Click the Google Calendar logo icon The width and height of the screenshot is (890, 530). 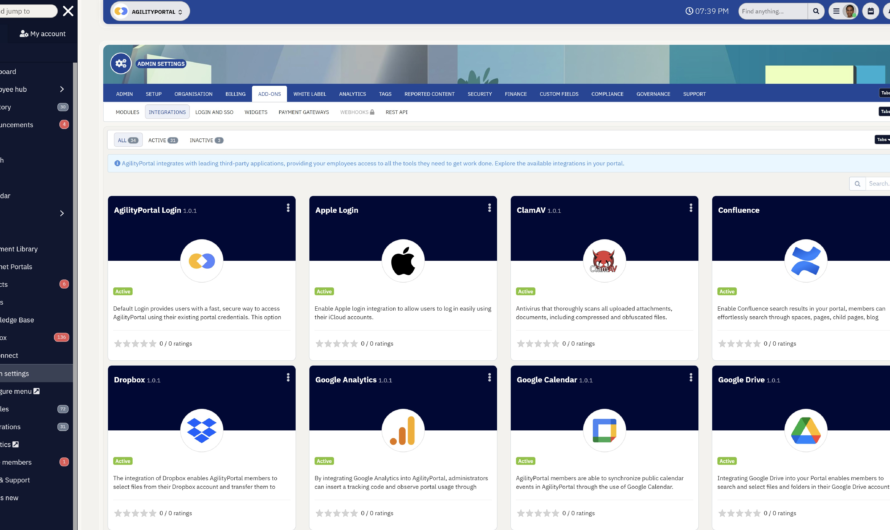click(604, 430)
